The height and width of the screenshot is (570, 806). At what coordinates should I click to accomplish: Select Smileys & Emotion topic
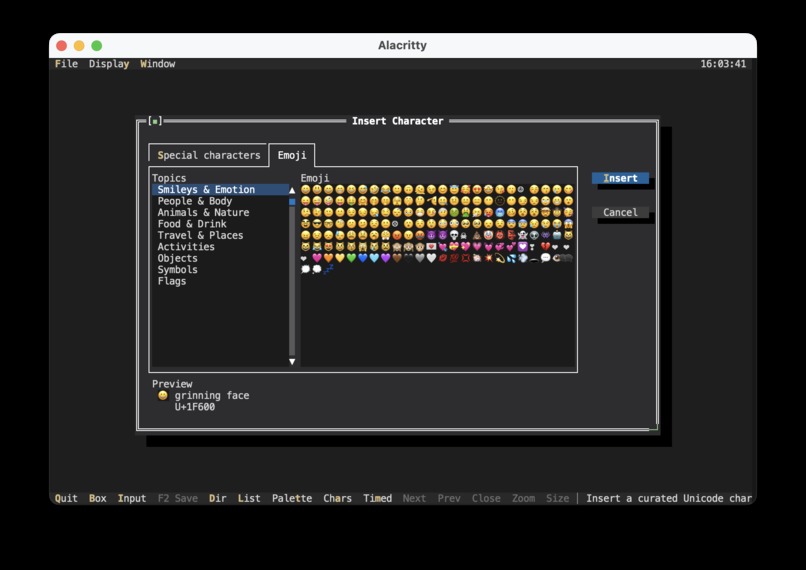(x=220, y=190)
